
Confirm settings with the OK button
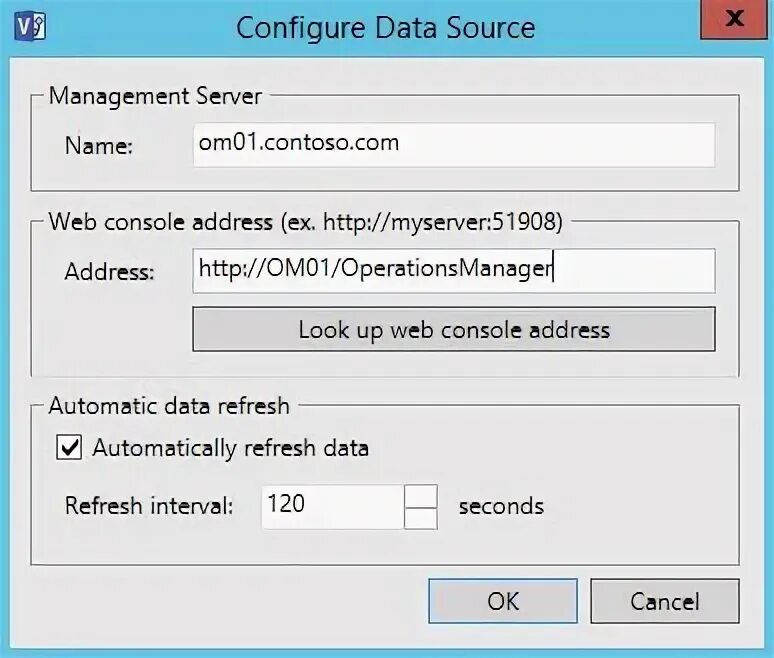pos(503,601)
